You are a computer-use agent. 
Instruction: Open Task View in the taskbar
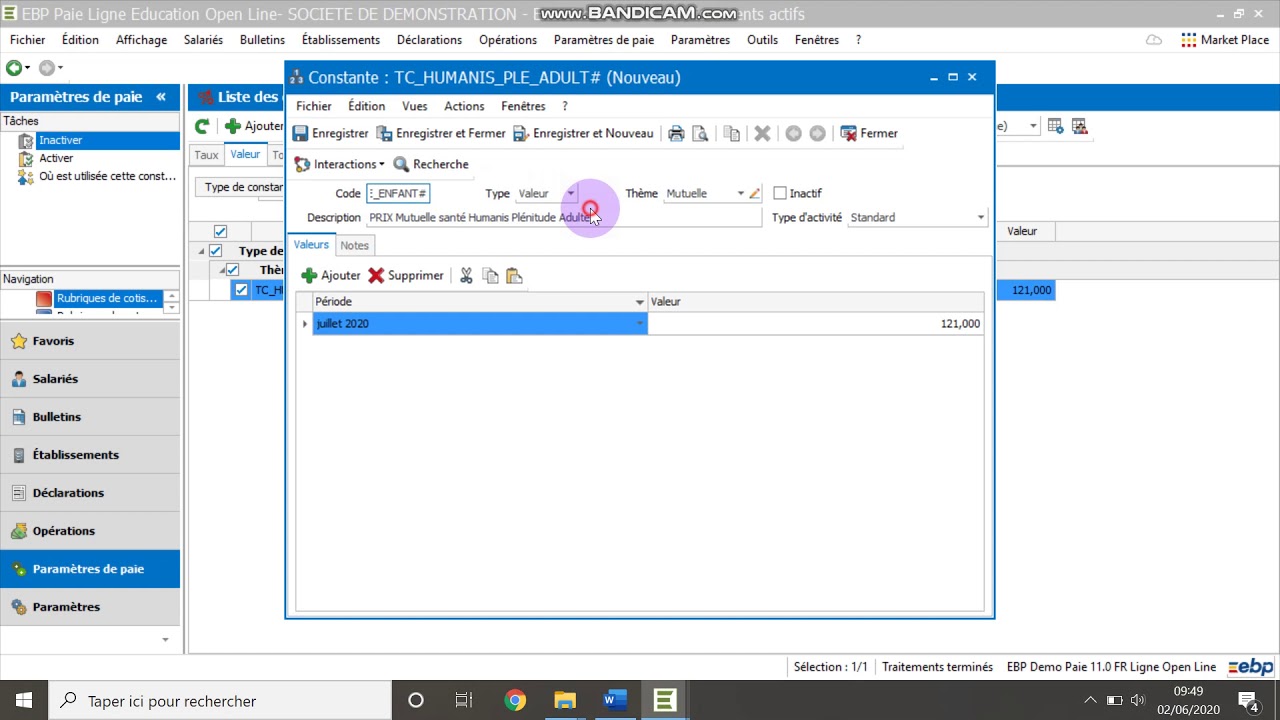[464, 700]
